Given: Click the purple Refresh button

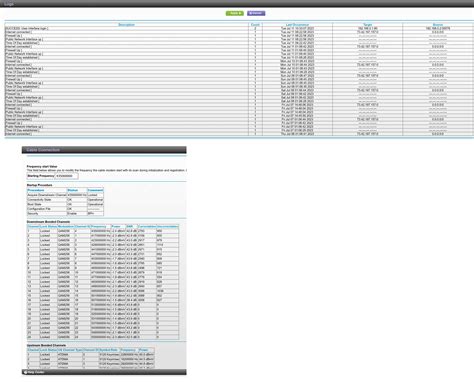Looking at the screenshot, I should (256, 13).
